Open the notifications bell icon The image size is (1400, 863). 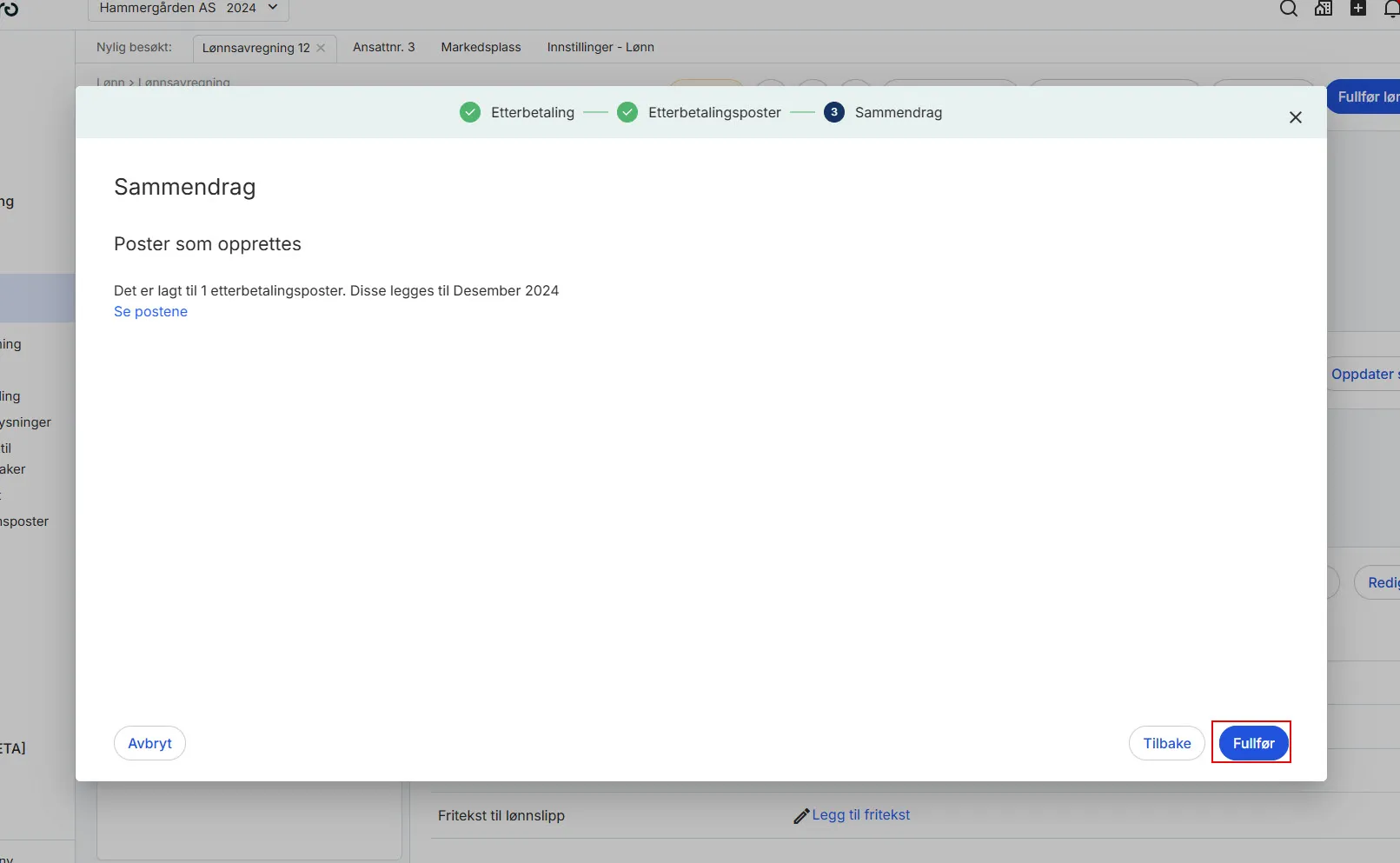(1391, 9)
